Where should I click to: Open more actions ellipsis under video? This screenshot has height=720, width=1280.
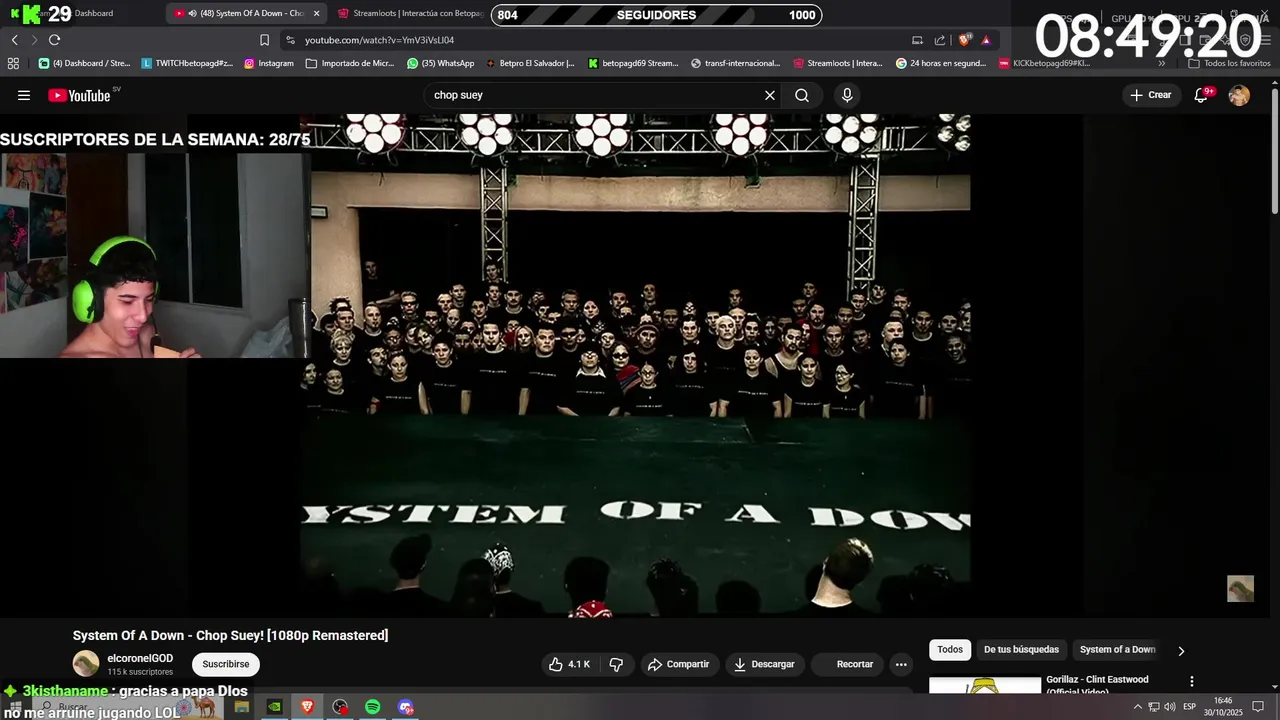click(901, 664)
